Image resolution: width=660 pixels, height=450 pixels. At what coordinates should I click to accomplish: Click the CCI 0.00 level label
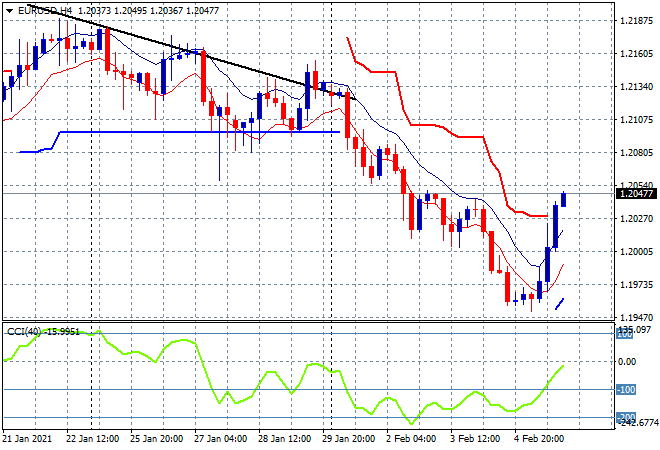pos(628,362)
